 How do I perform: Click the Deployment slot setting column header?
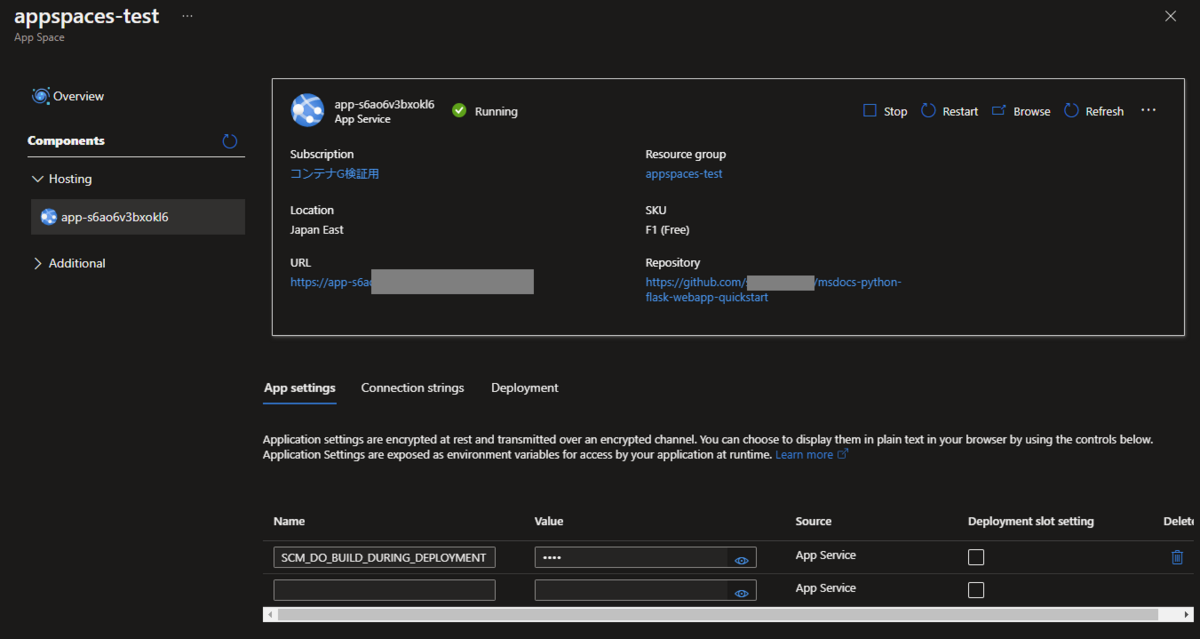tap(1031, 521)
